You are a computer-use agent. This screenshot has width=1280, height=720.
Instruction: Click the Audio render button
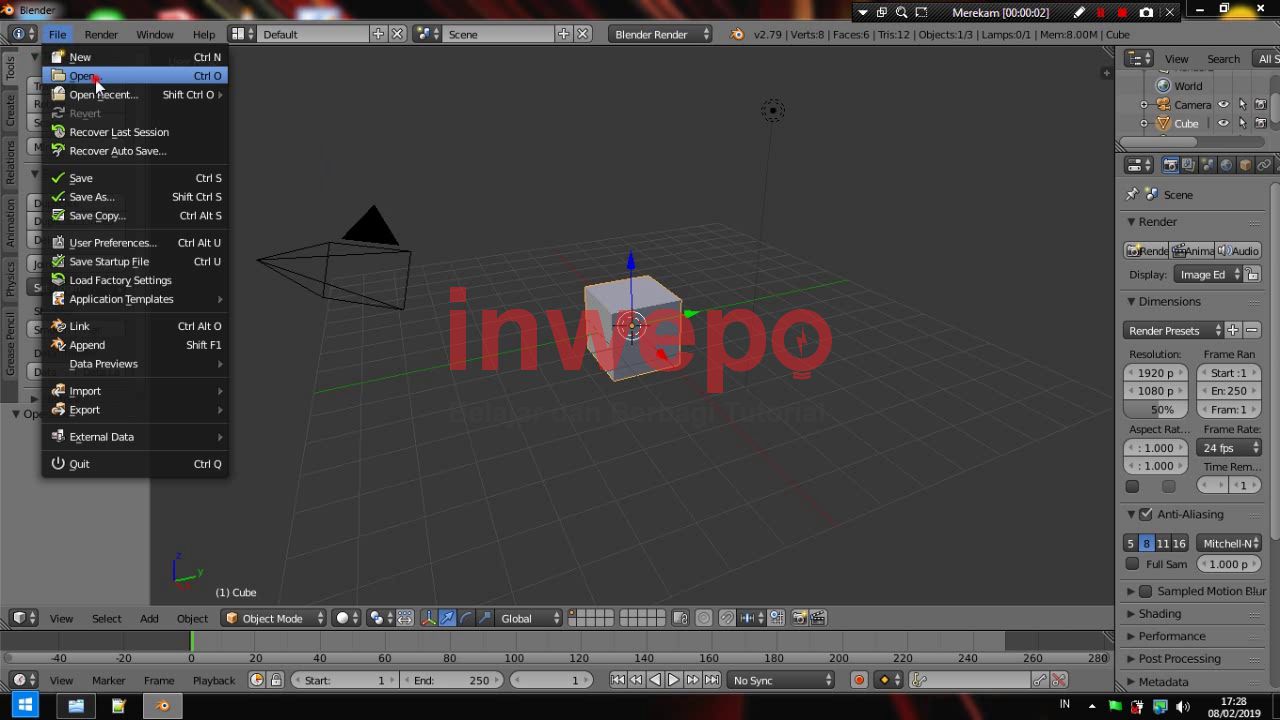coord(1238,251)
